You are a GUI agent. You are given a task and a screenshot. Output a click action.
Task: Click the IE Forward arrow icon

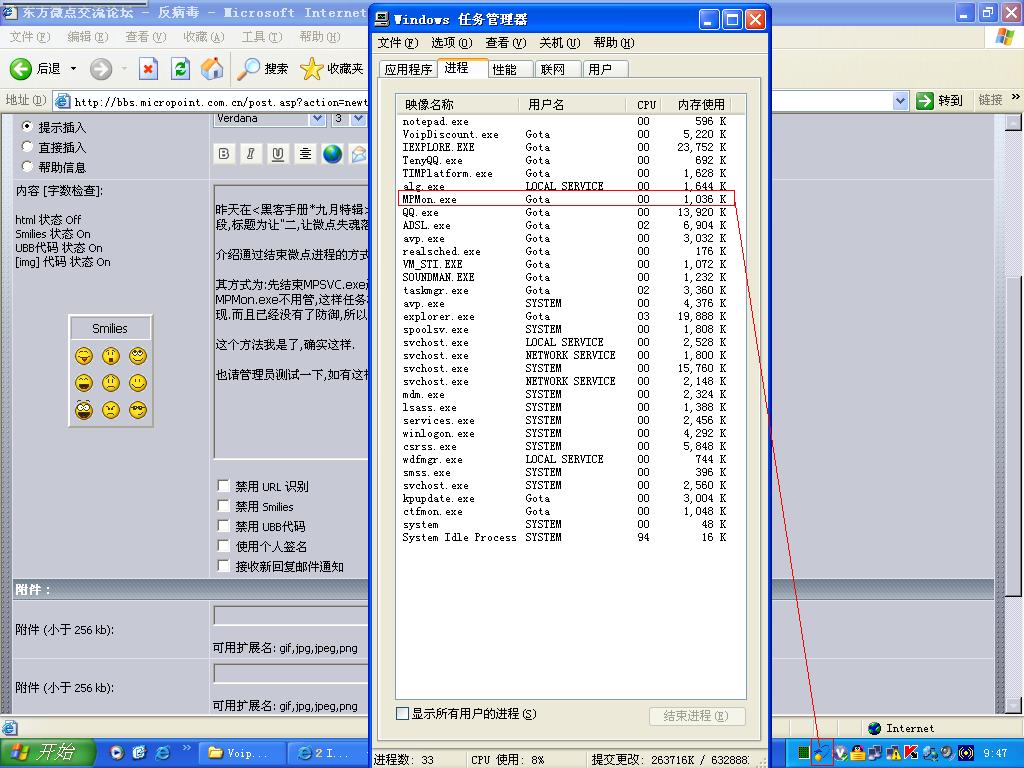pos(101,69)
